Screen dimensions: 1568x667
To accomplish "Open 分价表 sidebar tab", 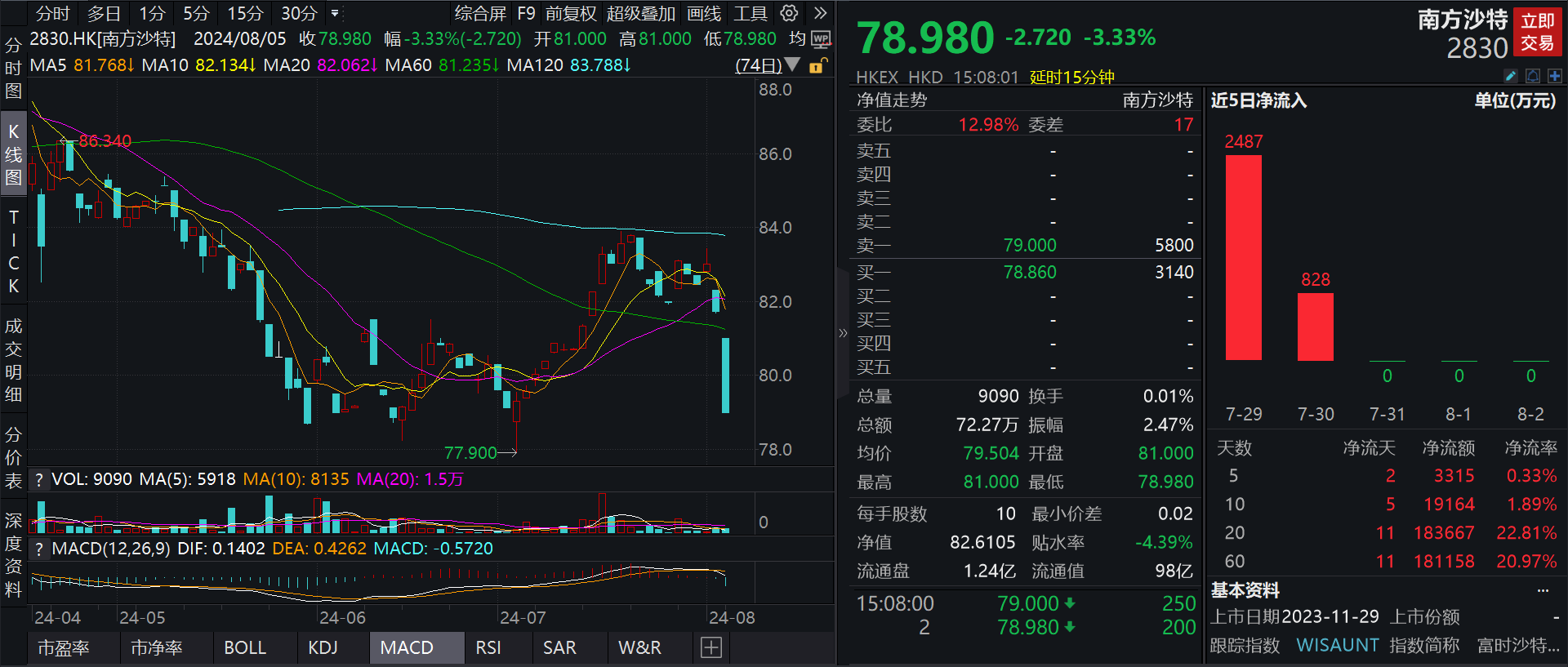I will click(x=13, y=457).
